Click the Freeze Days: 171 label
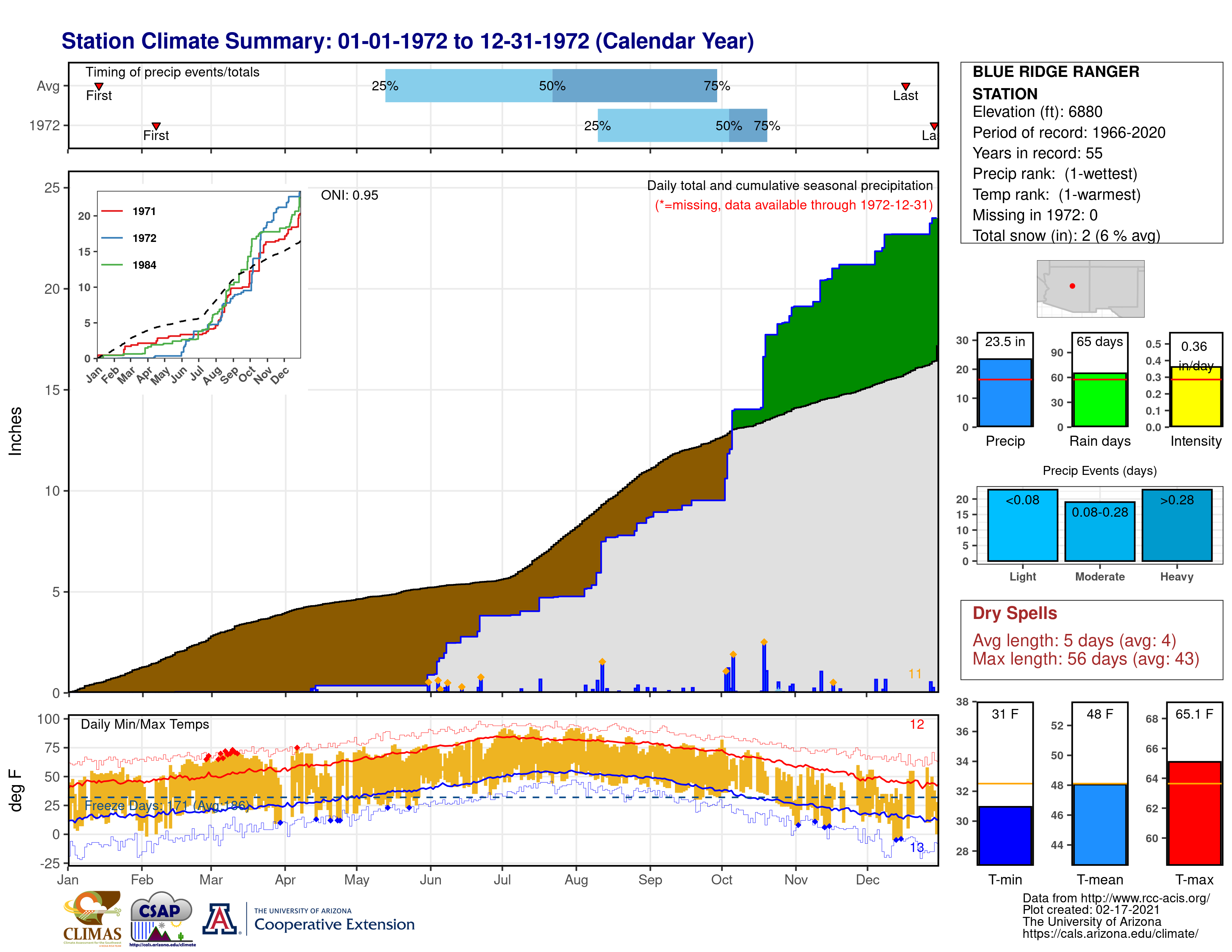The height and width of the screenshot is (952, 1232). pos(167,805)
